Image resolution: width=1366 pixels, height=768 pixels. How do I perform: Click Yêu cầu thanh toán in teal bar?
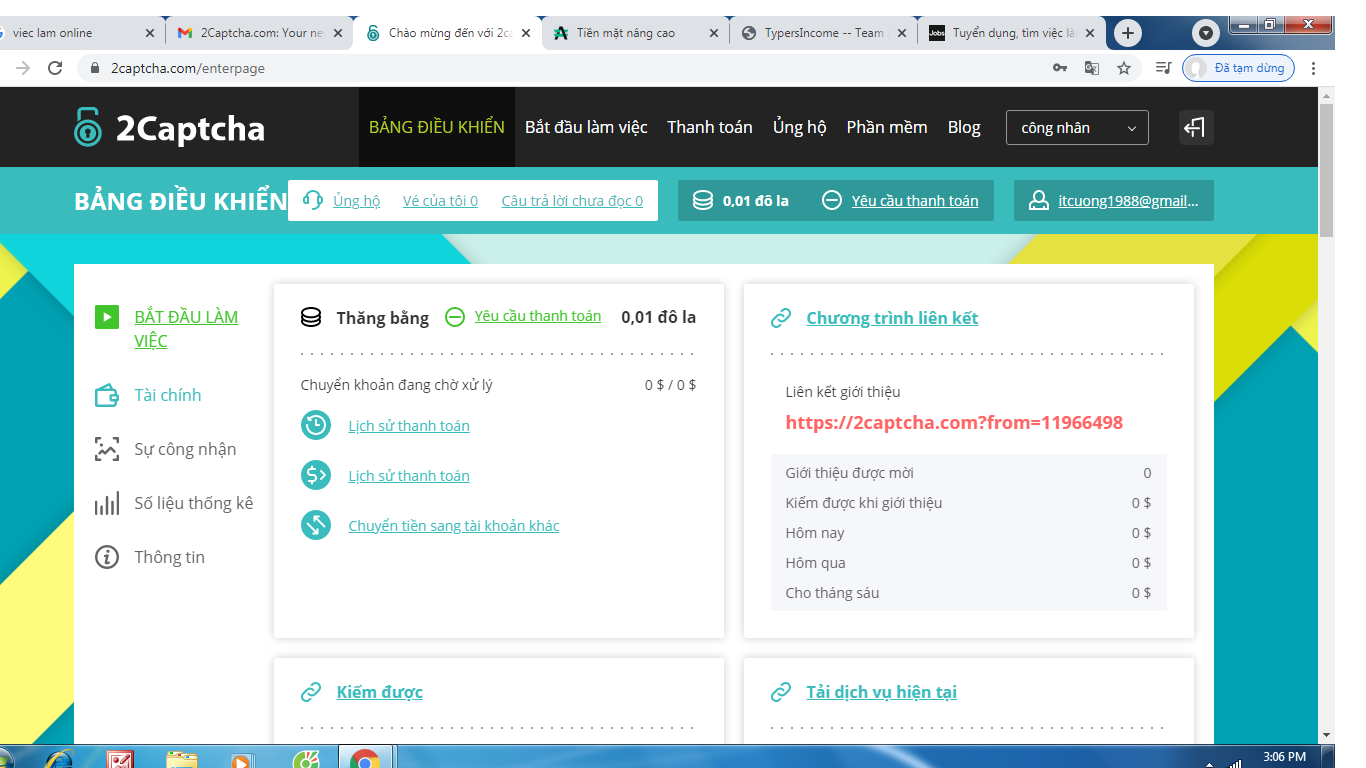(x=915, y=201)
